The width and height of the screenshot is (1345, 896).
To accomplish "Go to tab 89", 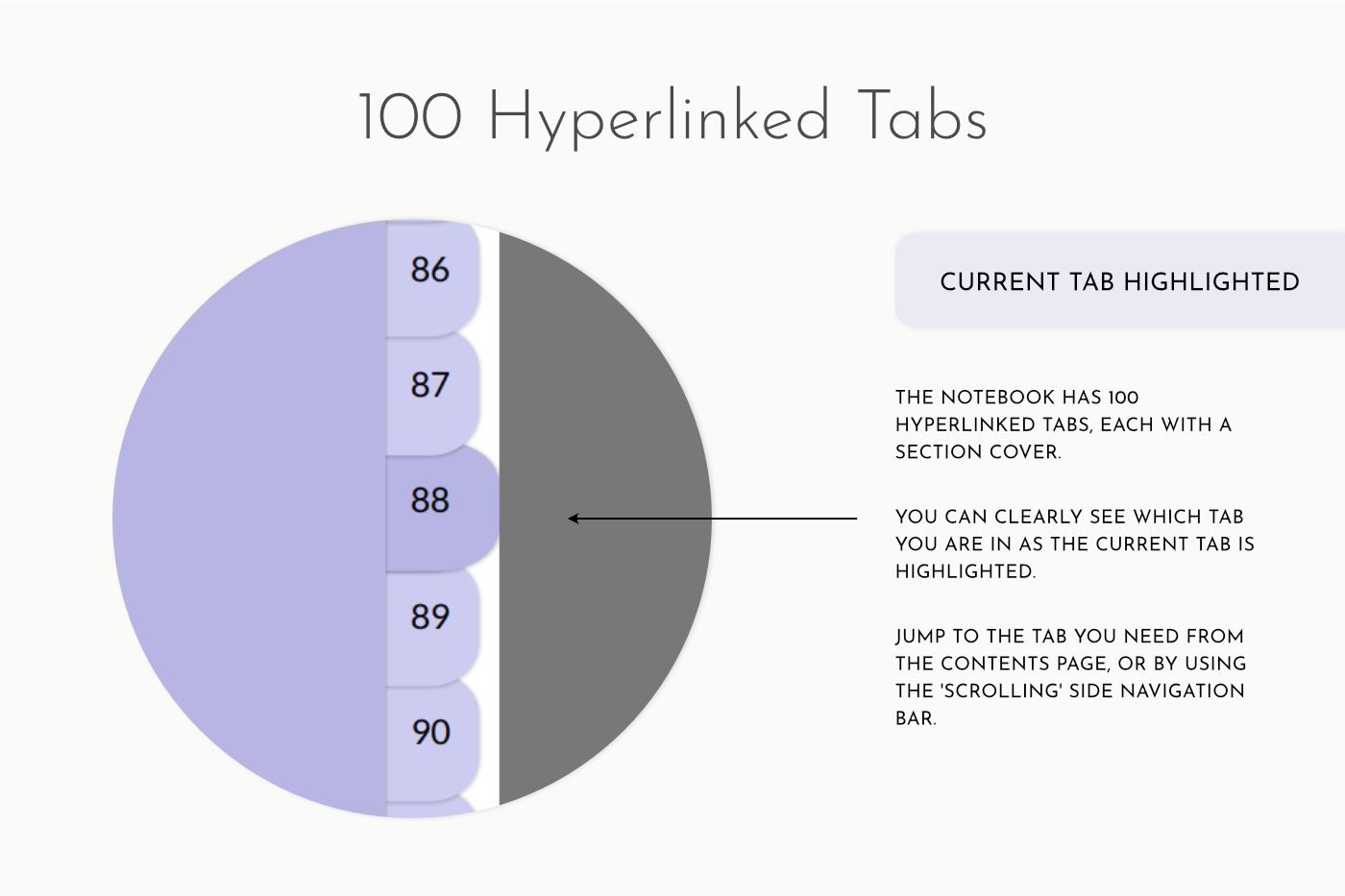I will pos(430,617).
